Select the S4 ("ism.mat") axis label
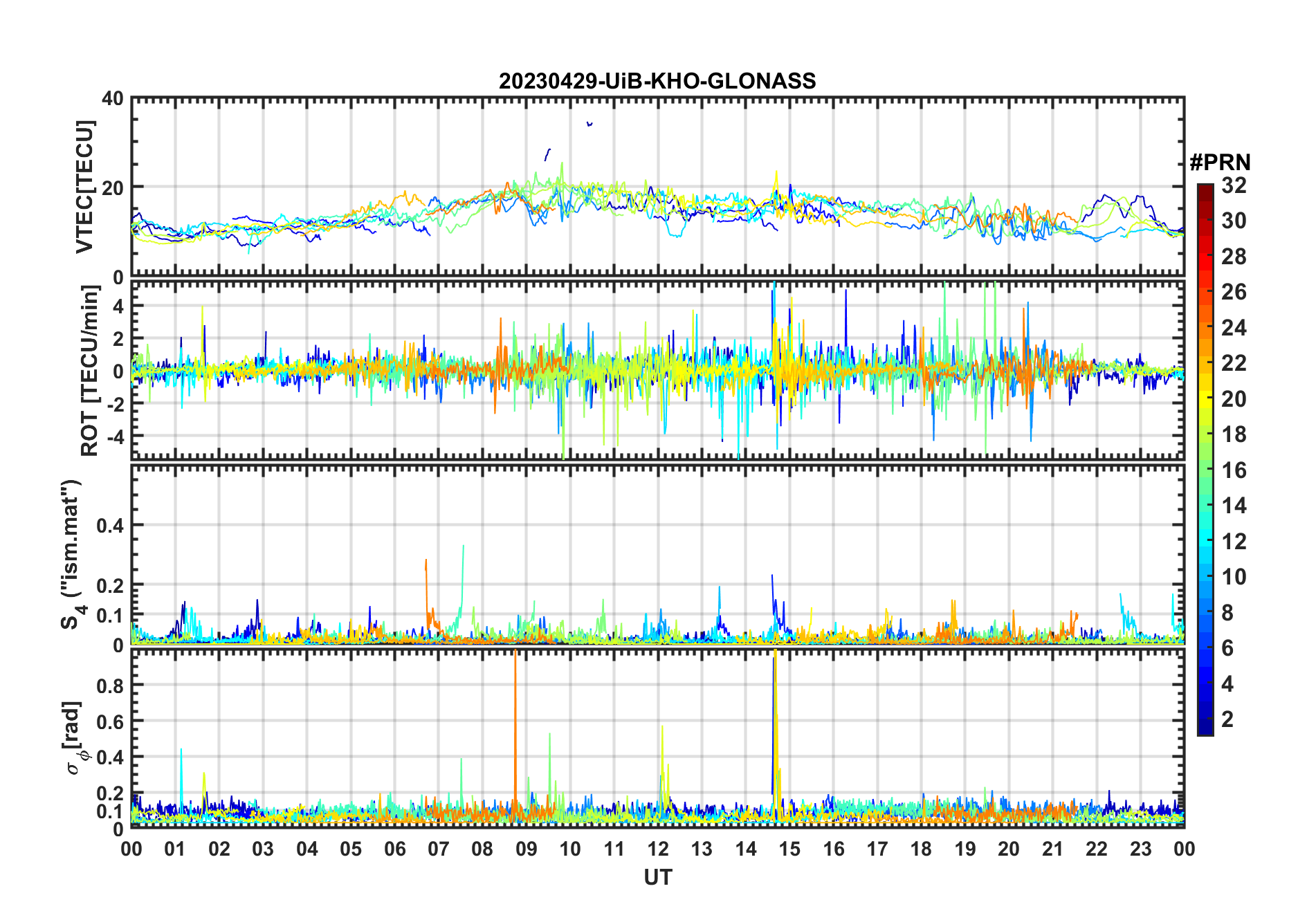The image size is (1316, 920). [x=72, y=554]
